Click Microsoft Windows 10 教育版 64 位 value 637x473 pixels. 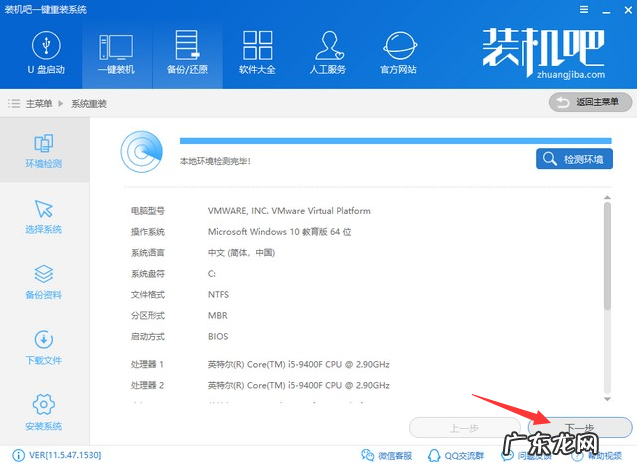280,232
